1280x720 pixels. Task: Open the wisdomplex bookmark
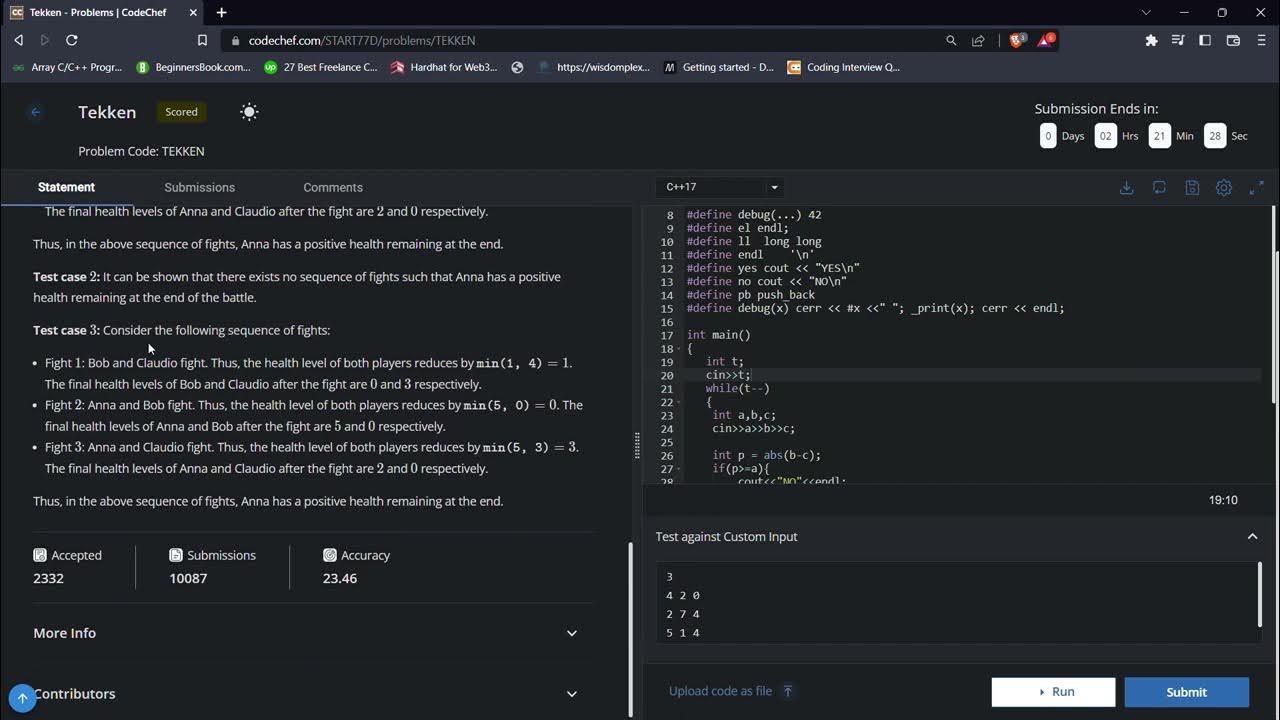coord(594,67)
